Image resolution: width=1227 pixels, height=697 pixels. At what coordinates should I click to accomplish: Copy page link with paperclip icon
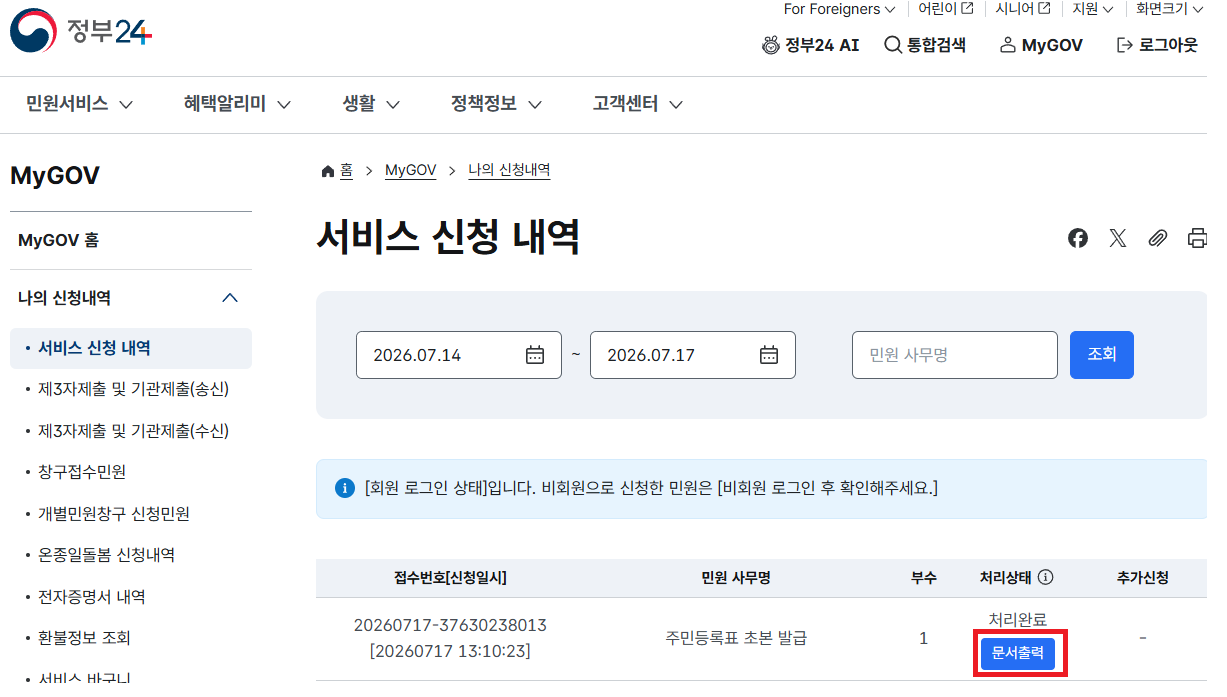[1157, 238]
